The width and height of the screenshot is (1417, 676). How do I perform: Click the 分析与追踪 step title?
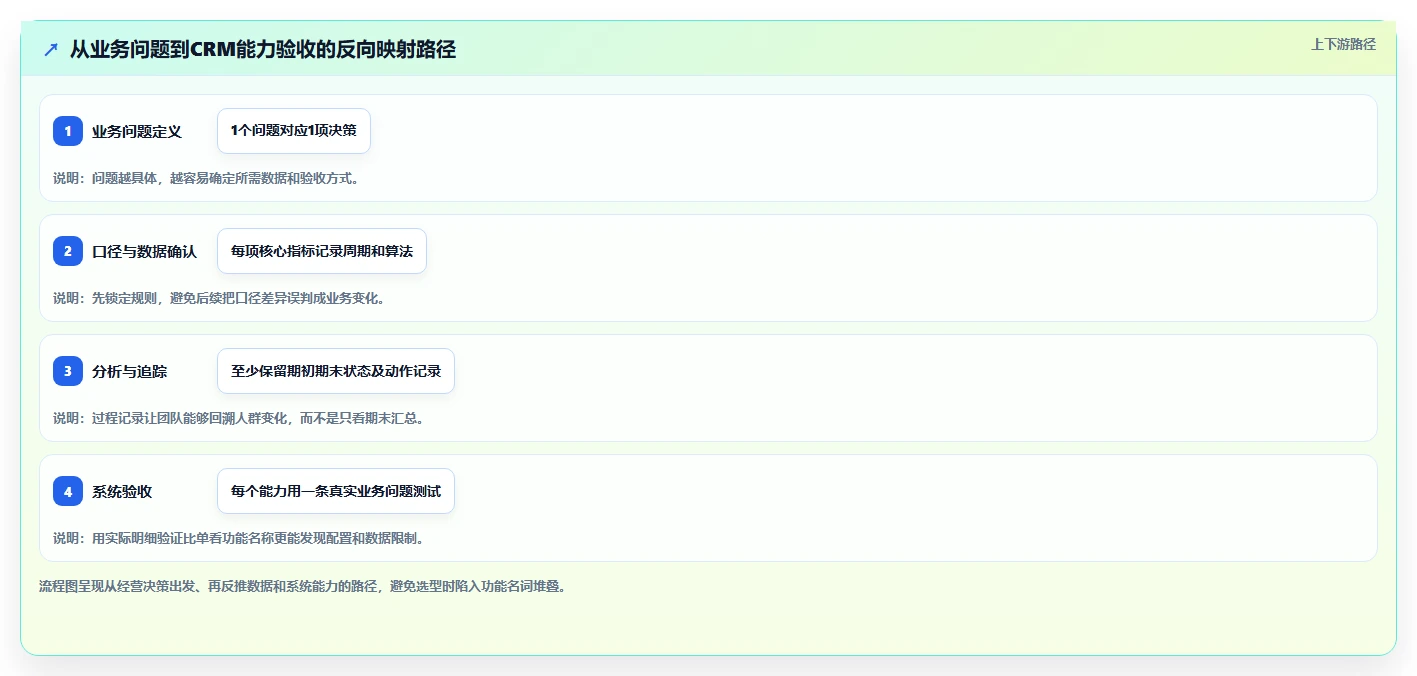[x=130, y=371]
